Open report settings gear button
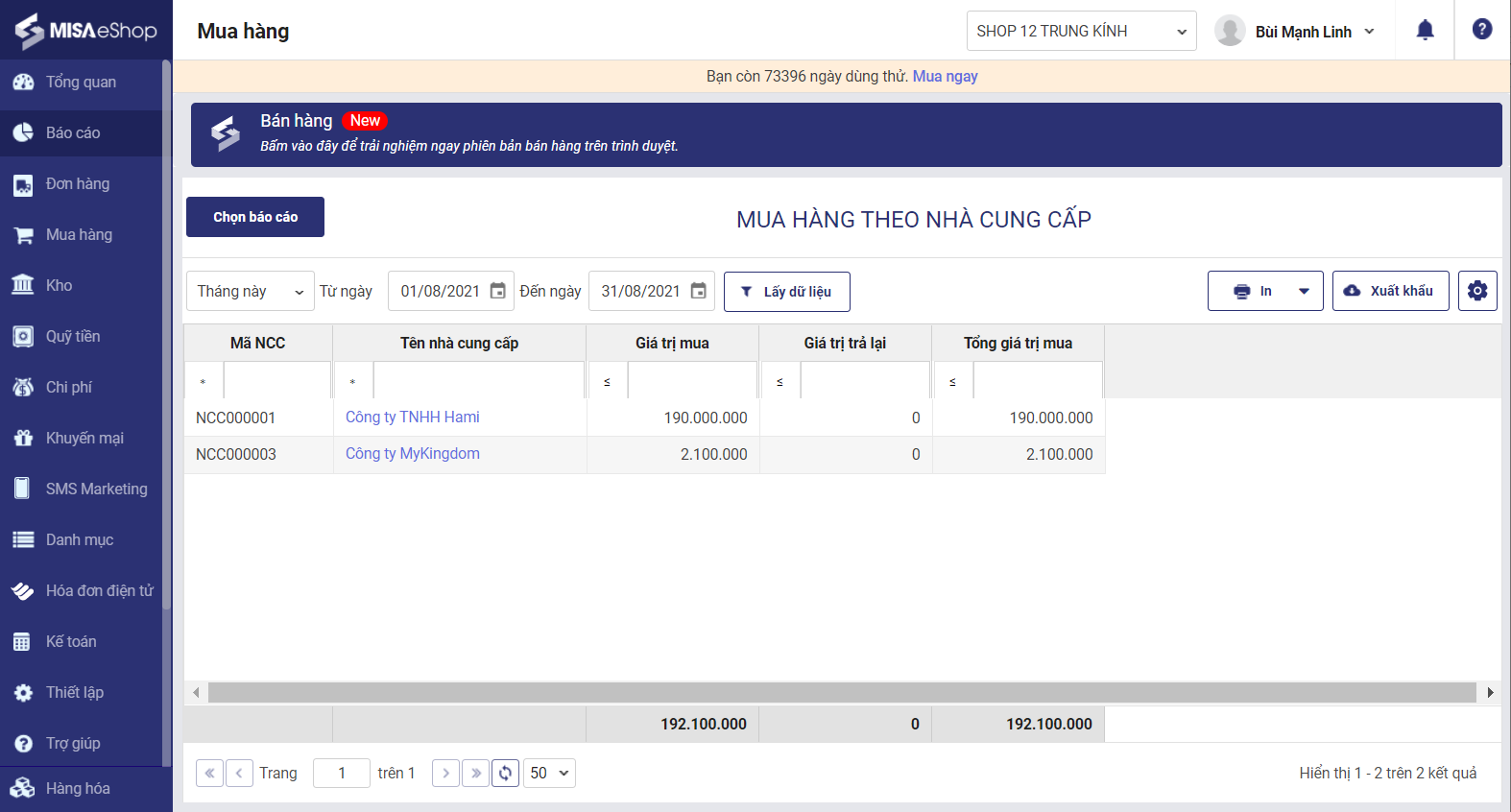Viewport: 1511px width, 812px height. (1477, 291)
